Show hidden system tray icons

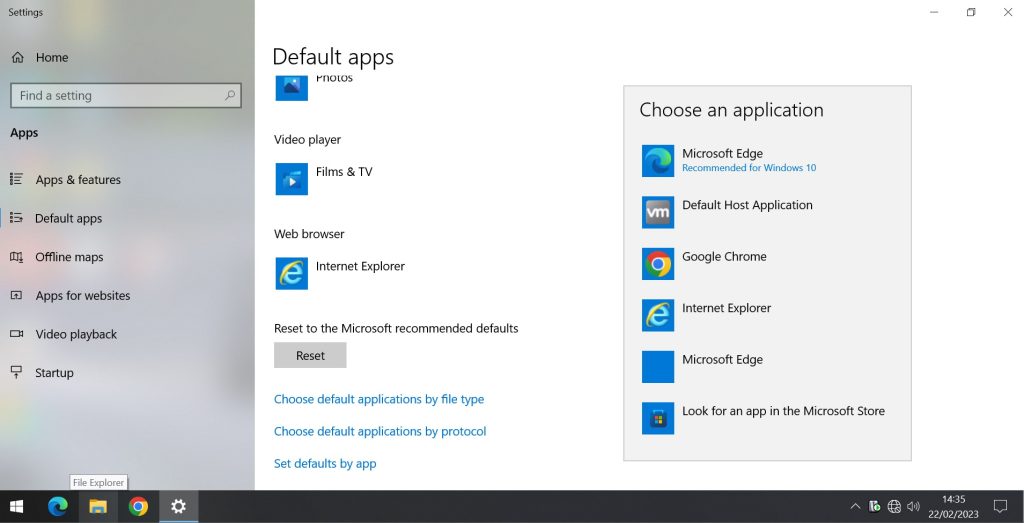pos(855,507)
